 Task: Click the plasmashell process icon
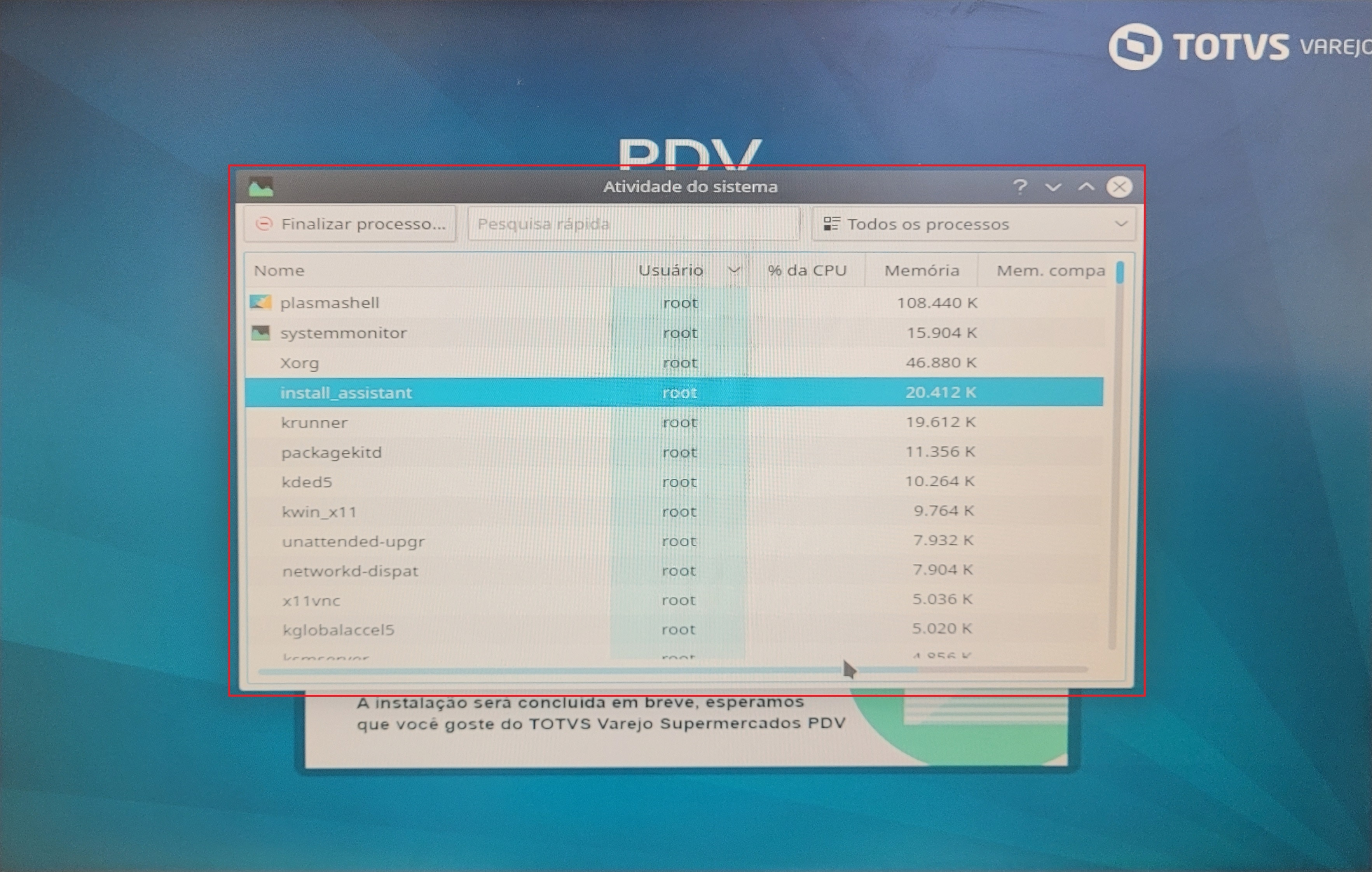click(260, 302)
